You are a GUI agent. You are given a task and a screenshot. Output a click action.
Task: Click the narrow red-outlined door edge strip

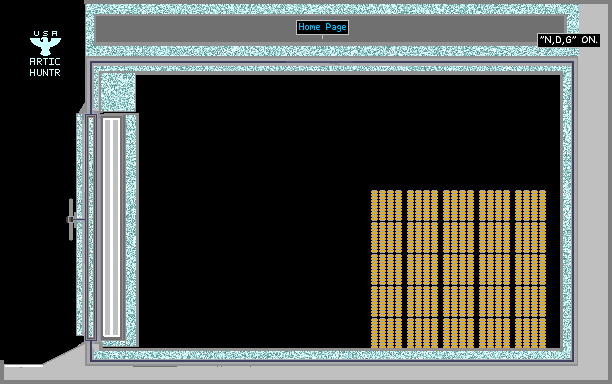point(91,228)
